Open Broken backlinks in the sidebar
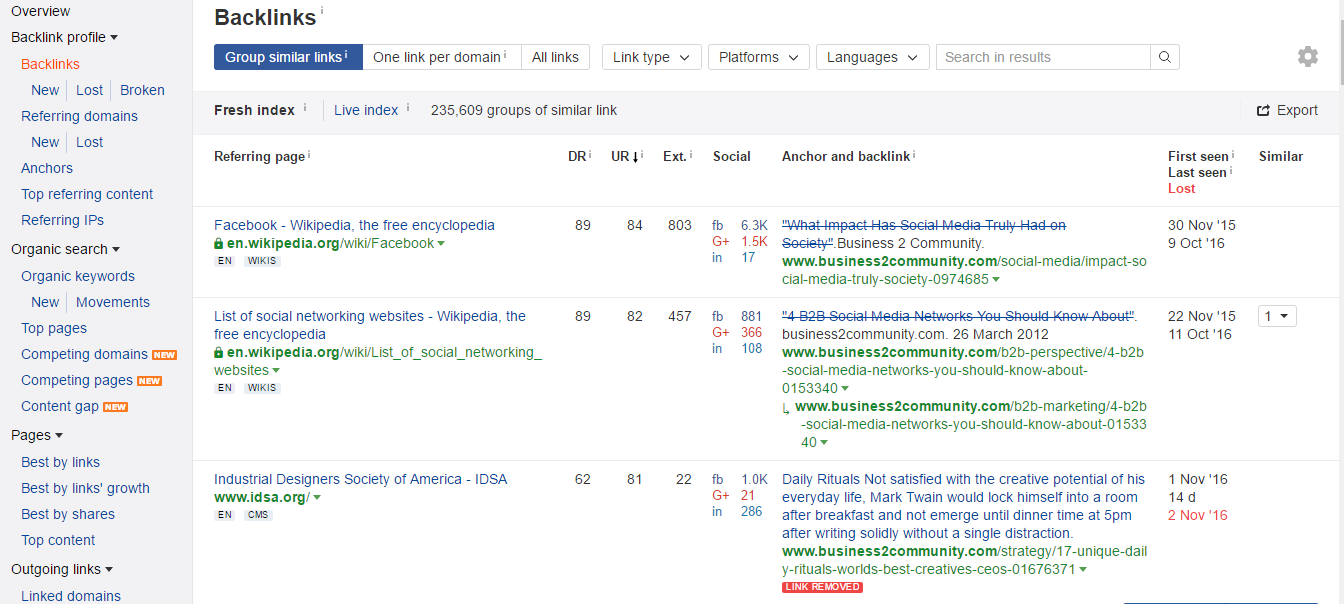Viewport: 1344px width, 604px height. pyautogui.click(x=142, y=90)
